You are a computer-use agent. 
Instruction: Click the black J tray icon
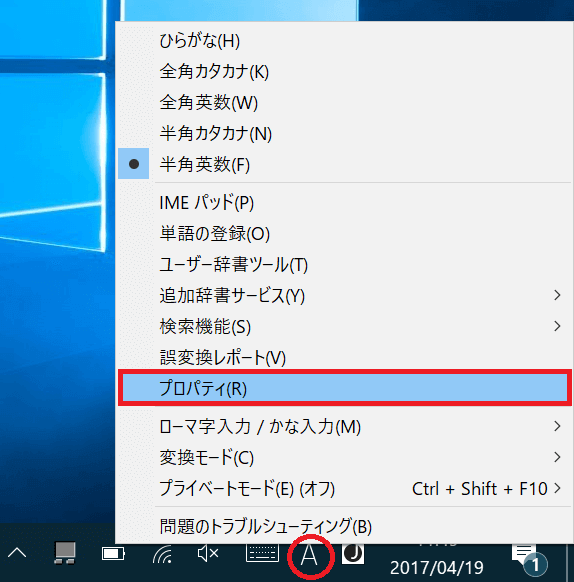tap(353, 554)
